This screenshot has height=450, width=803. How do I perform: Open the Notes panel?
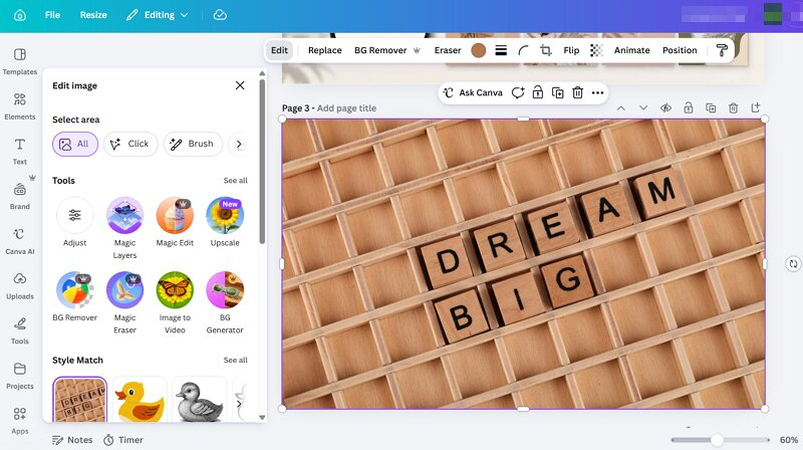(72, 440)
